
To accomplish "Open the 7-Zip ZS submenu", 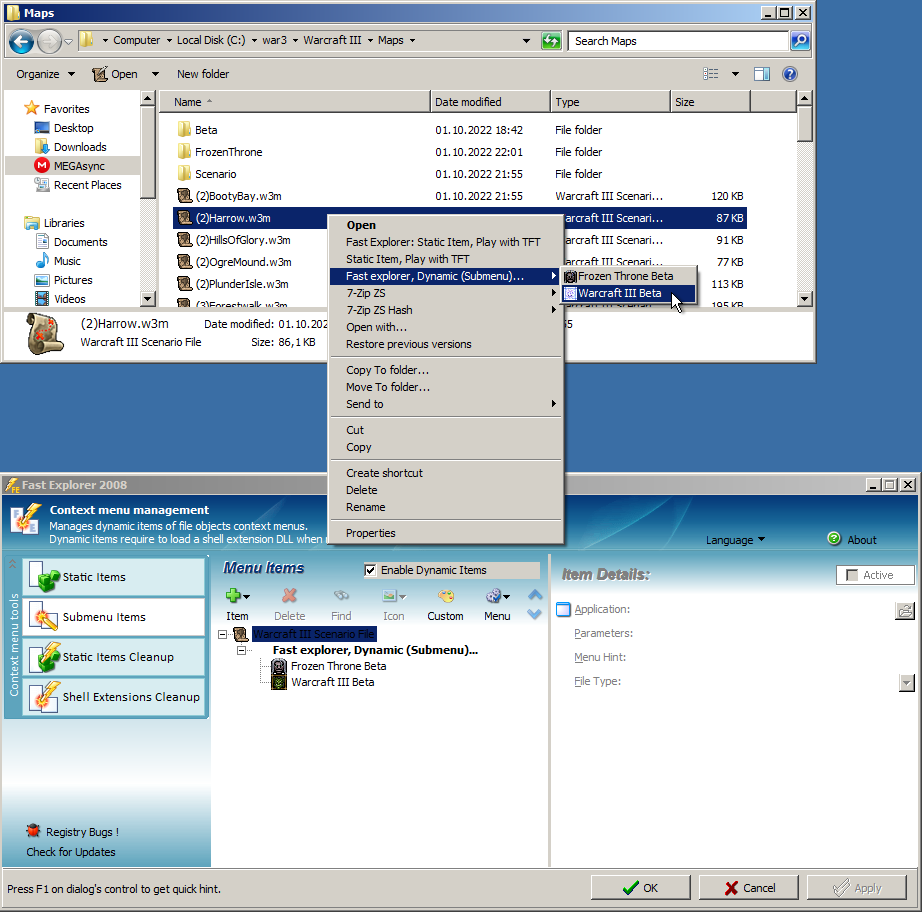I will pyautogui.click(x=444, y=293).
